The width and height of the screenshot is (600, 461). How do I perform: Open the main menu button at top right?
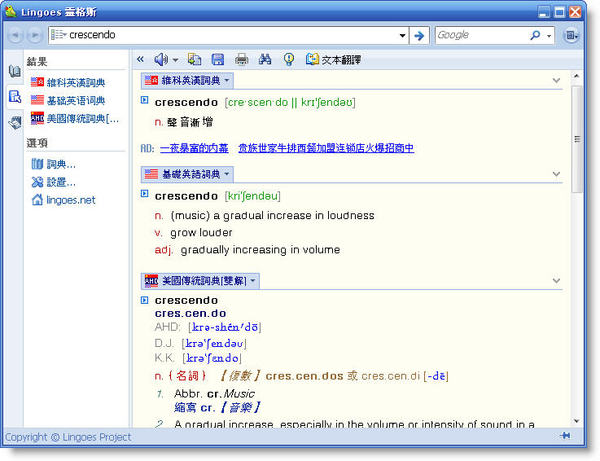pyautogui.click(x=571, y=36)
